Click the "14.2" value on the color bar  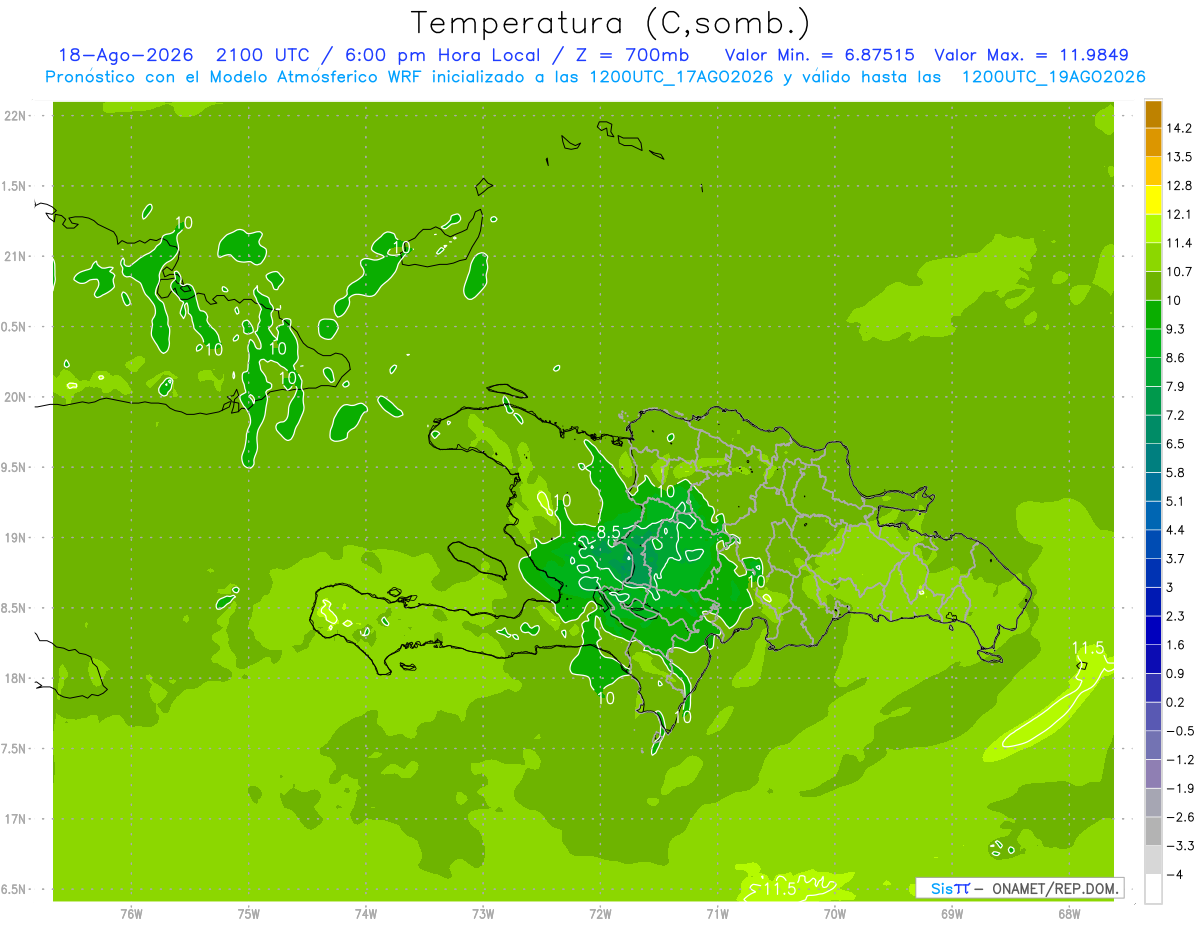[x=1179, y=128]
